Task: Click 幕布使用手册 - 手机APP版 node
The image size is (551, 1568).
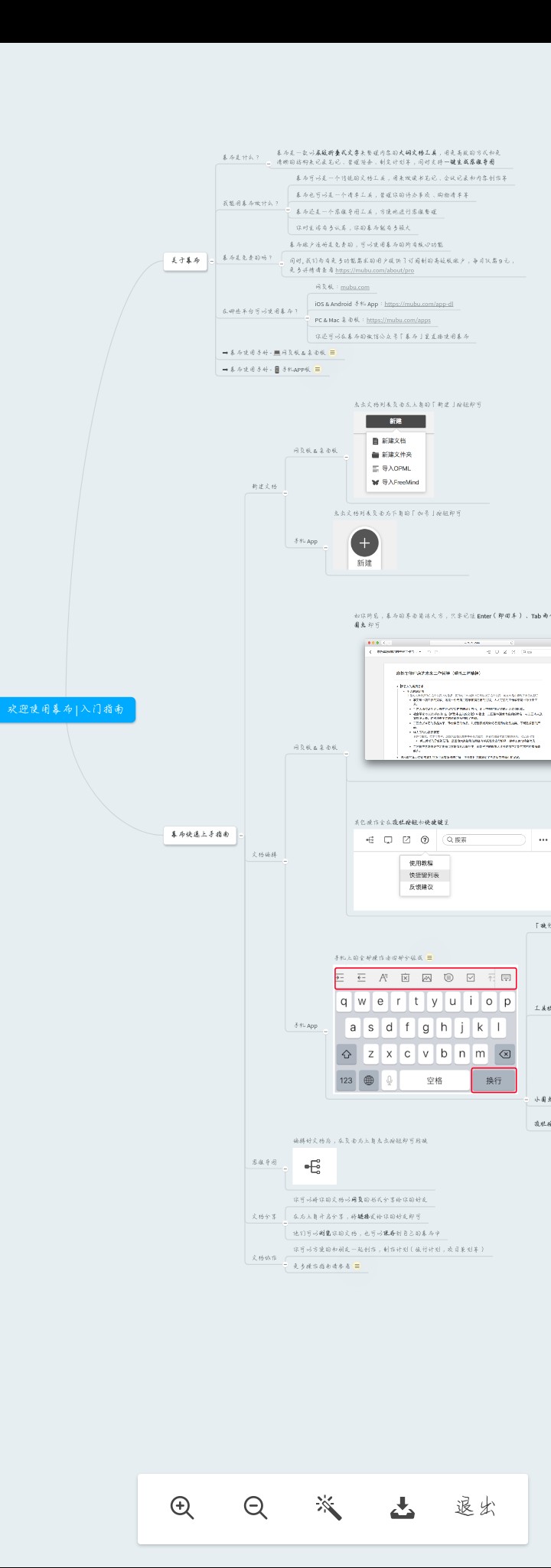Action: [267, 370]
